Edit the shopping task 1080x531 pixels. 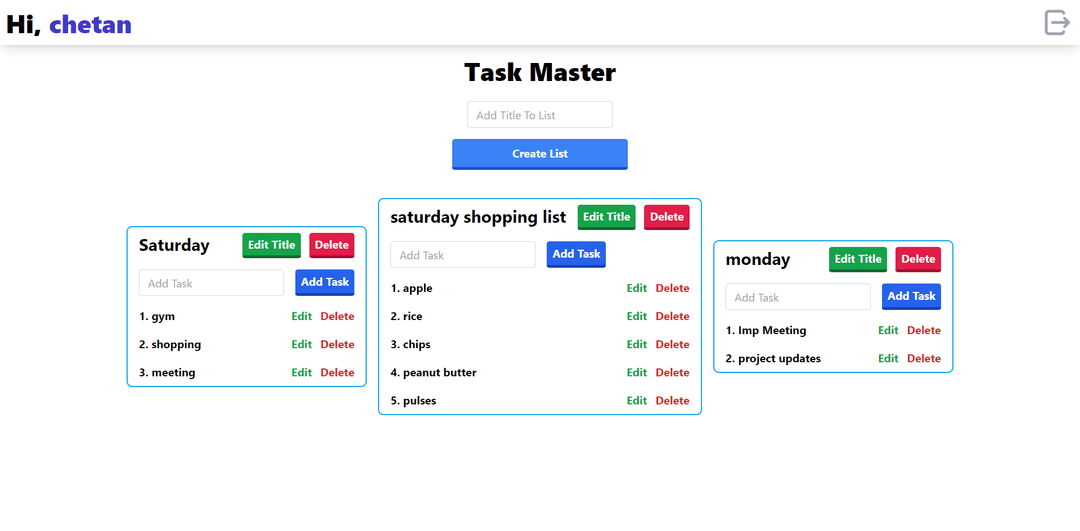[302, 344]
